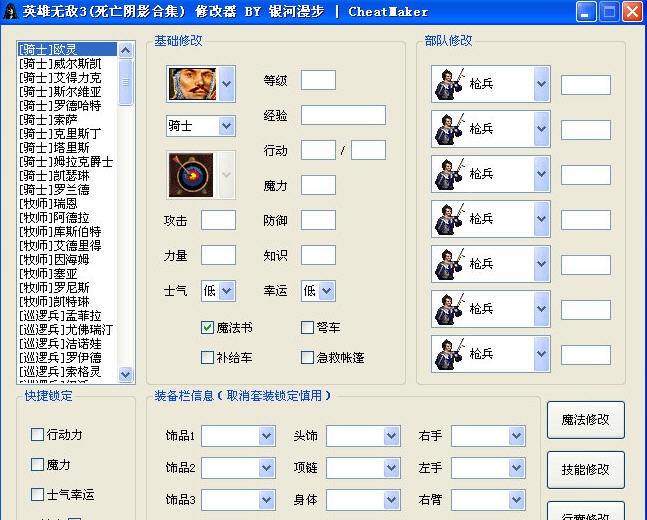647x520 pixels.
Task: Click hero list scroll up arrow
Action: tap(125, 50)
